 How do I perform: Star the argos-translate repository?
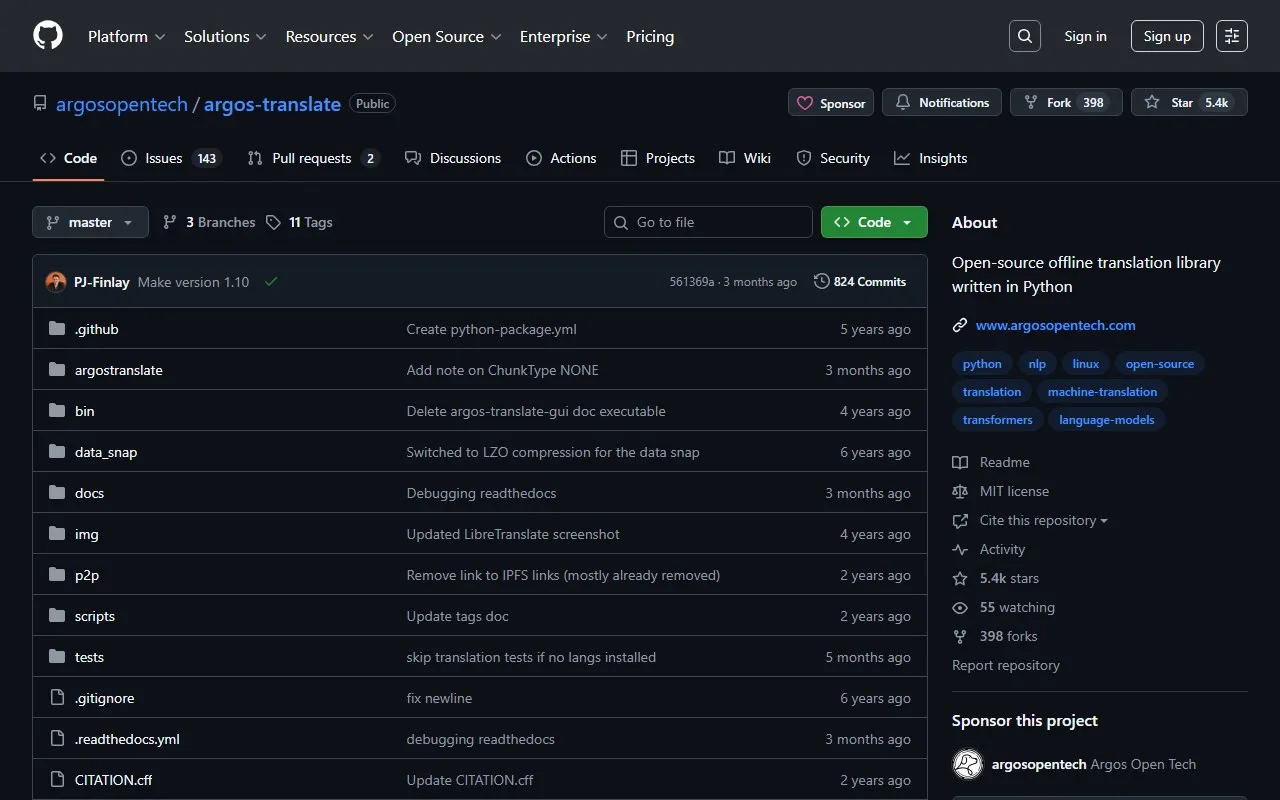[x=1170, y=103]
